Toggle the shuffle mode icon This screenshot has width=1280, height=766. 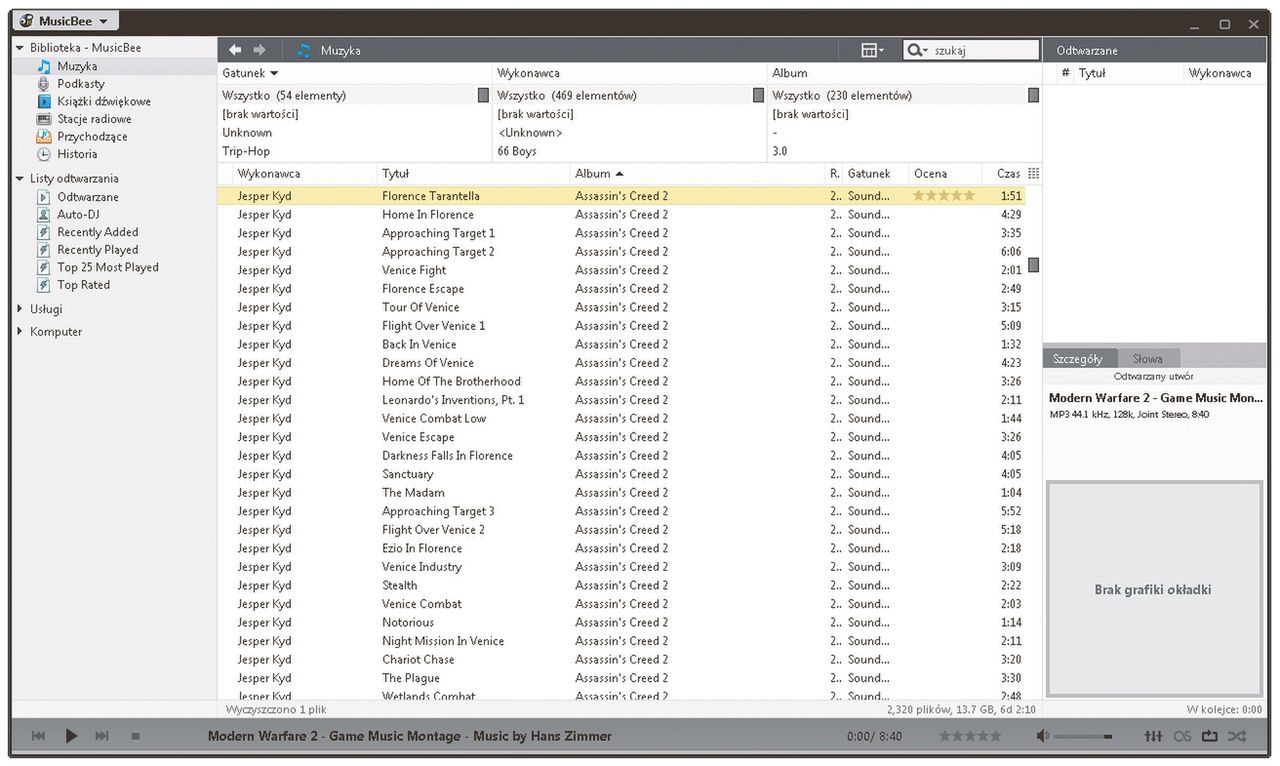(x=1237, y=736)
